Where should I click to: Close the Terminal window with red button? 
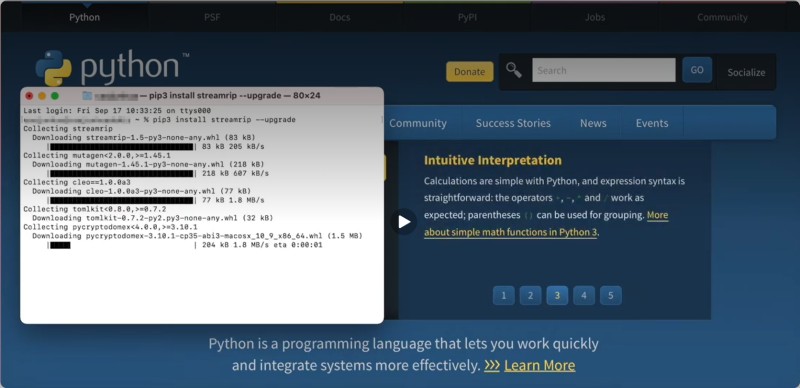(x=29, y=95)
